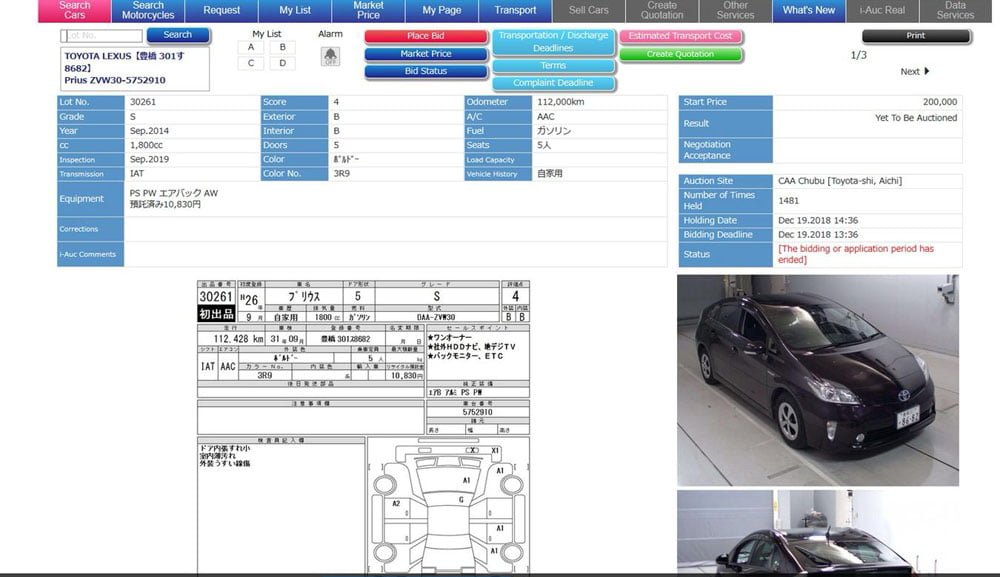
Task: Open the Bid Status button
Action: [x=425, y=71]
